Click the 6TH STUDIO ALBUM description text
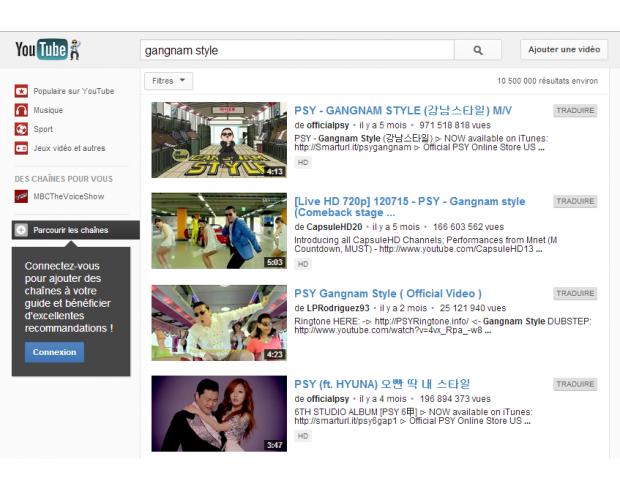The image size is (620, 490). (413, 416)
